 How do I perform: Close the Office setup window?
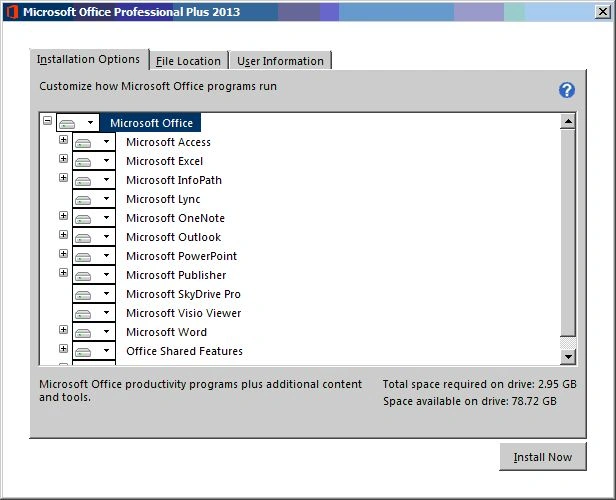point(603,12)
